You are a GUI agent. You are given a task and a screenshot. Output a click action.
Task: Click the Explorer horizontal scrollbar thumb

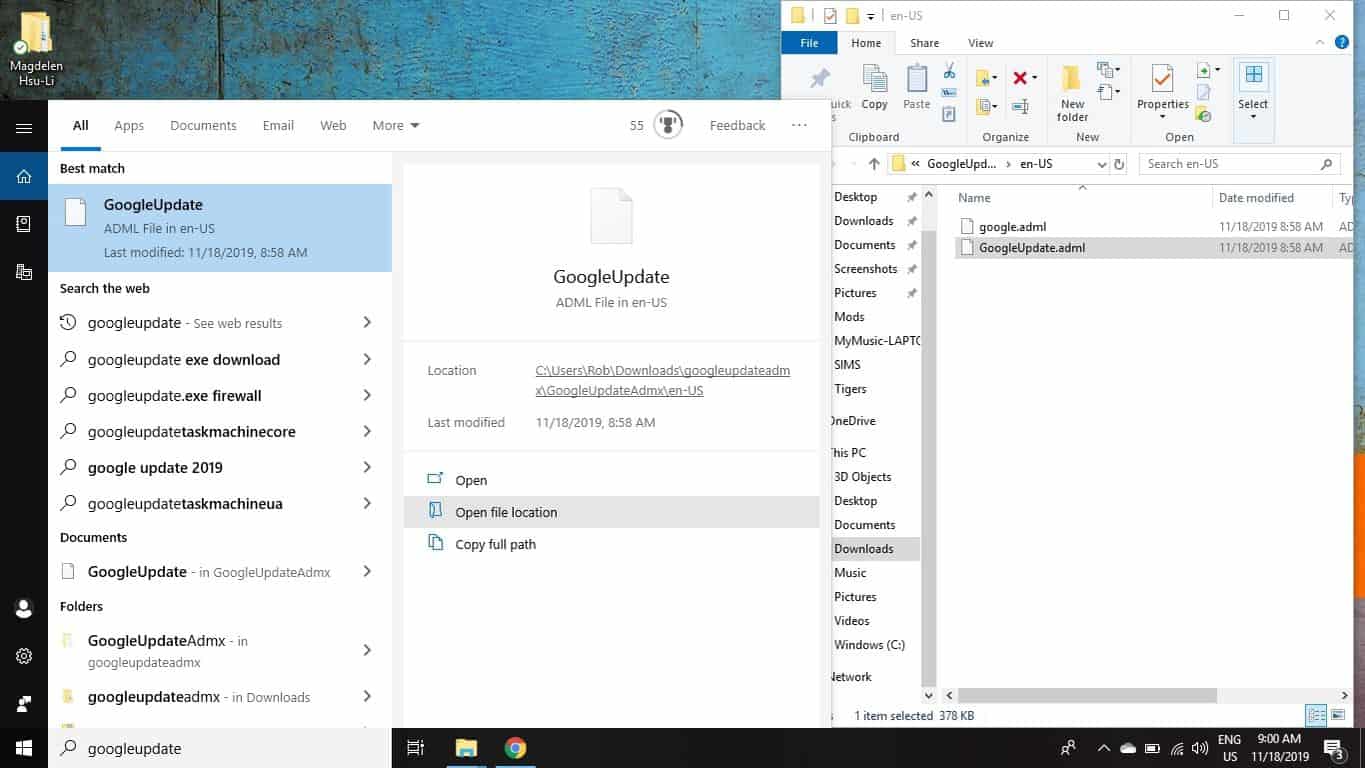tap(1087, 695)
